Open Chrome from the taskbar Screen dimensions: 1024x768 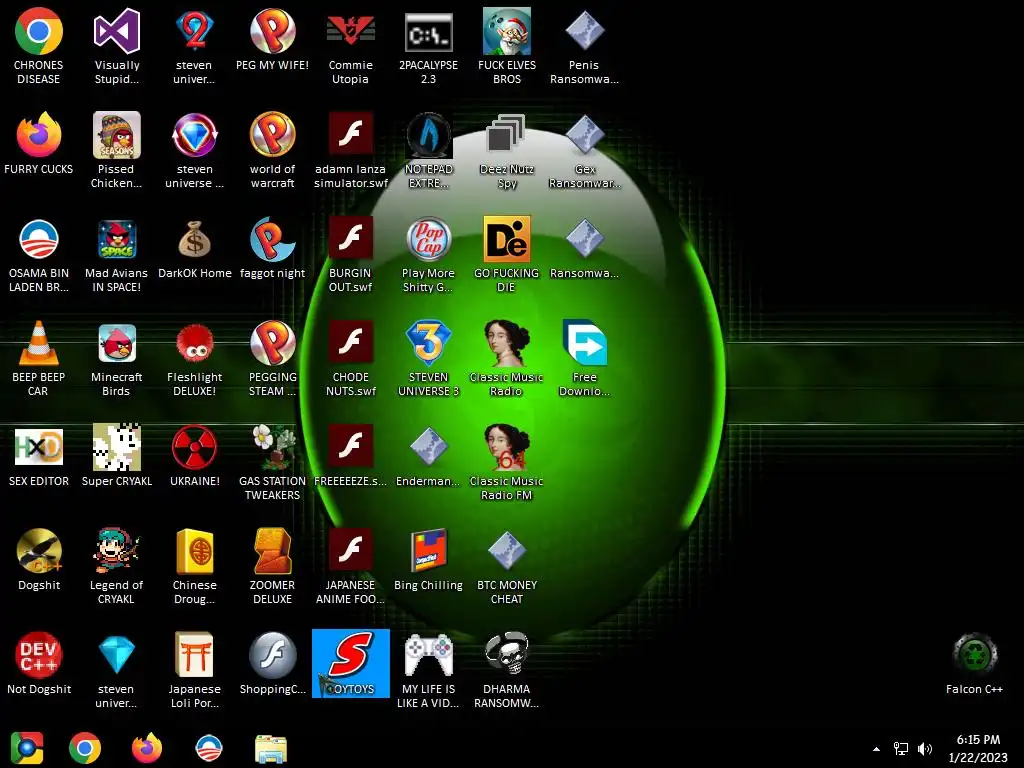point(85,748)
